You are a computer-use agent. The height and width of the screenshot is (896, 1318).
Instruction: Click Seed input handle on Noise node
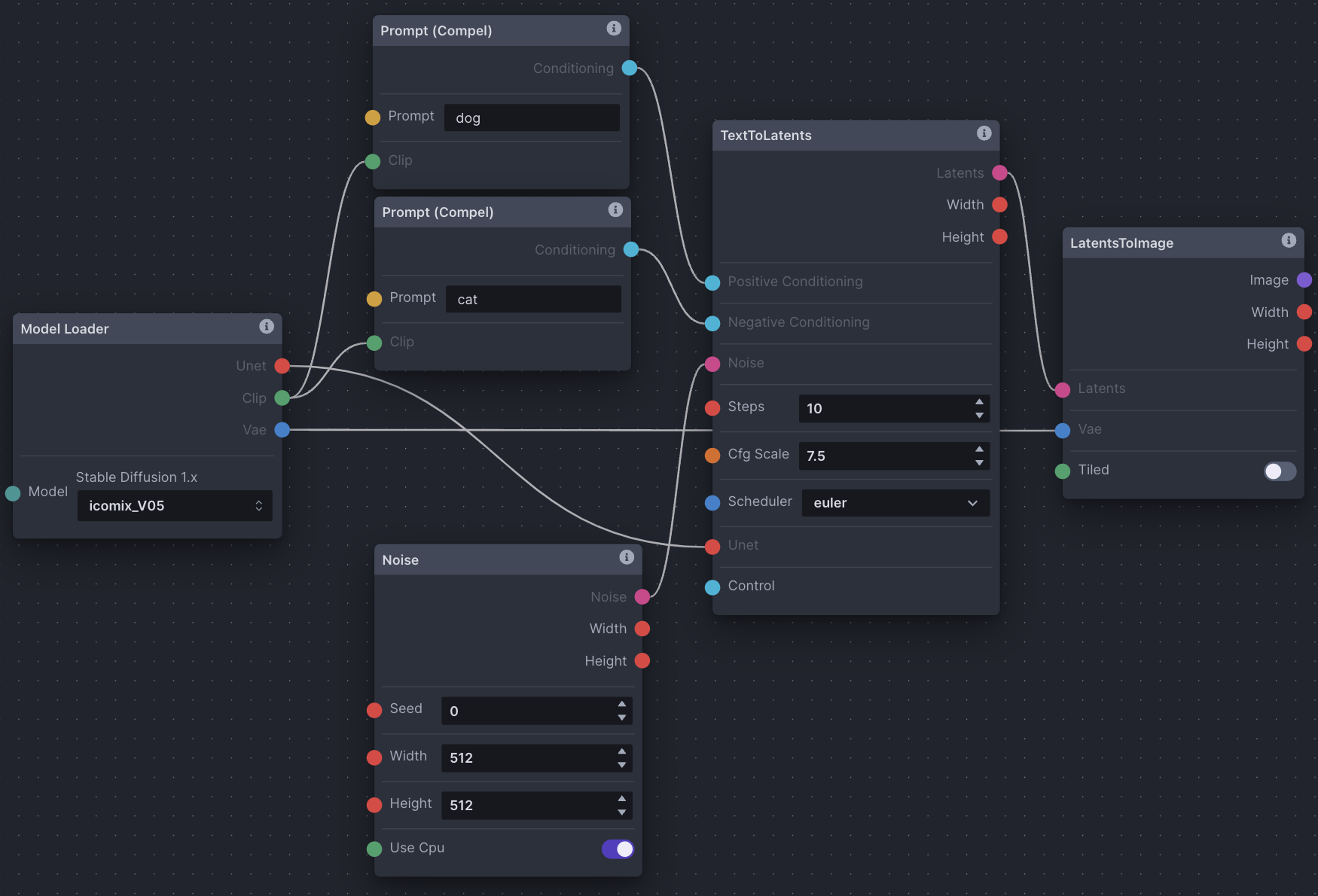(x=374, y=710)
